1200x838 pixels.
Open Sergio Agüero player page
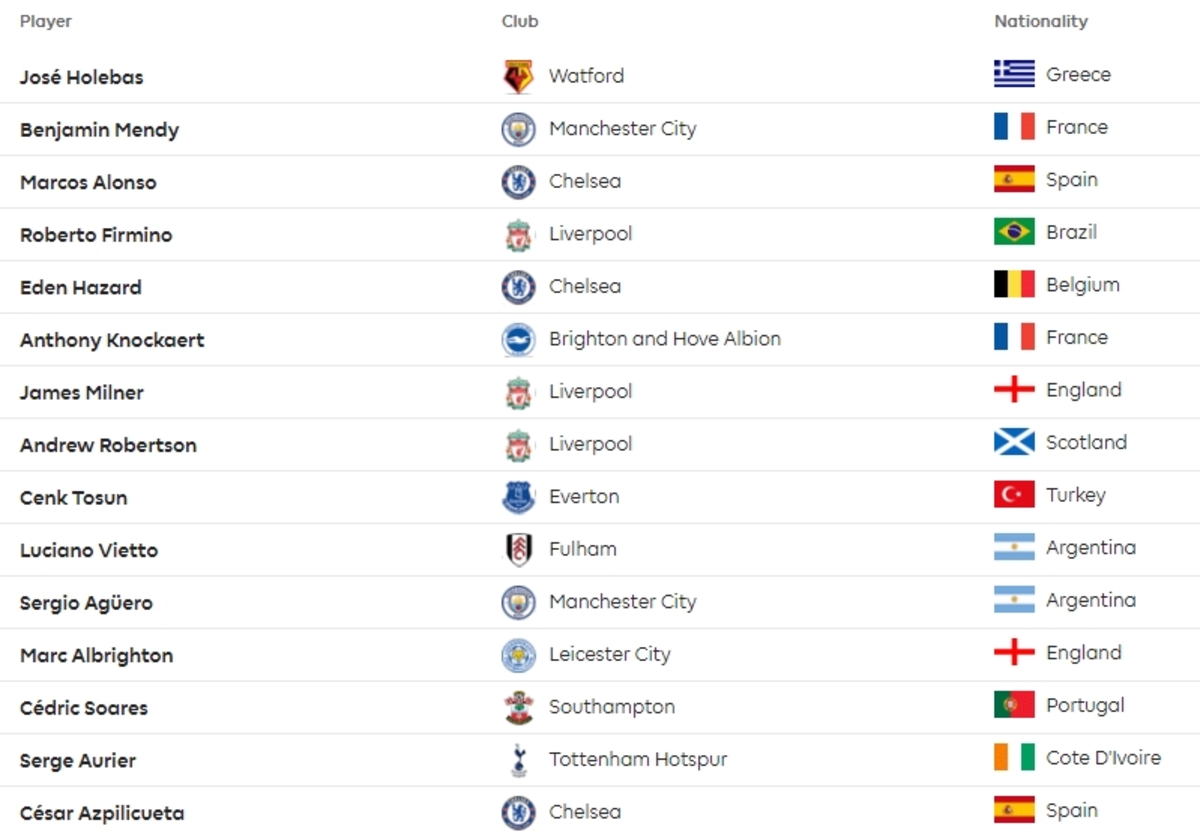click(x=86, y=603)
